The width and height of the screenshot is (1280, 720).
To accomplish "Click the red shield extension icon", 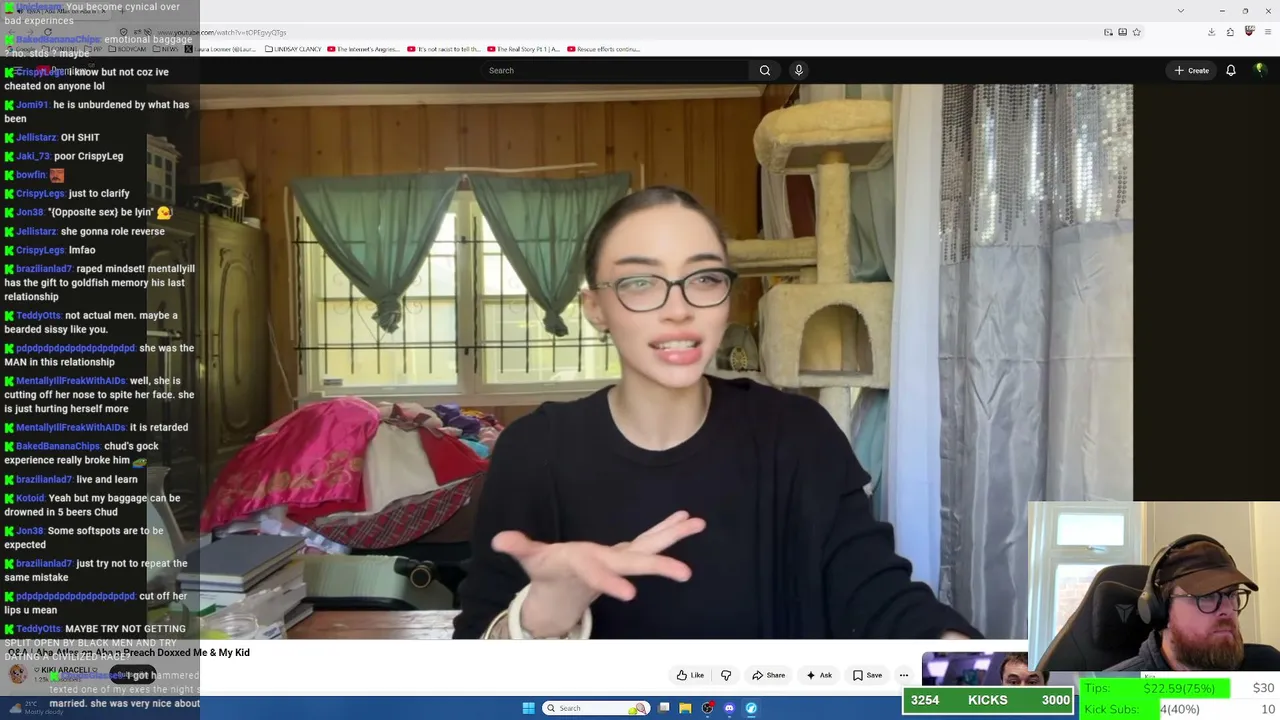I will click(x=1249, y=32).
